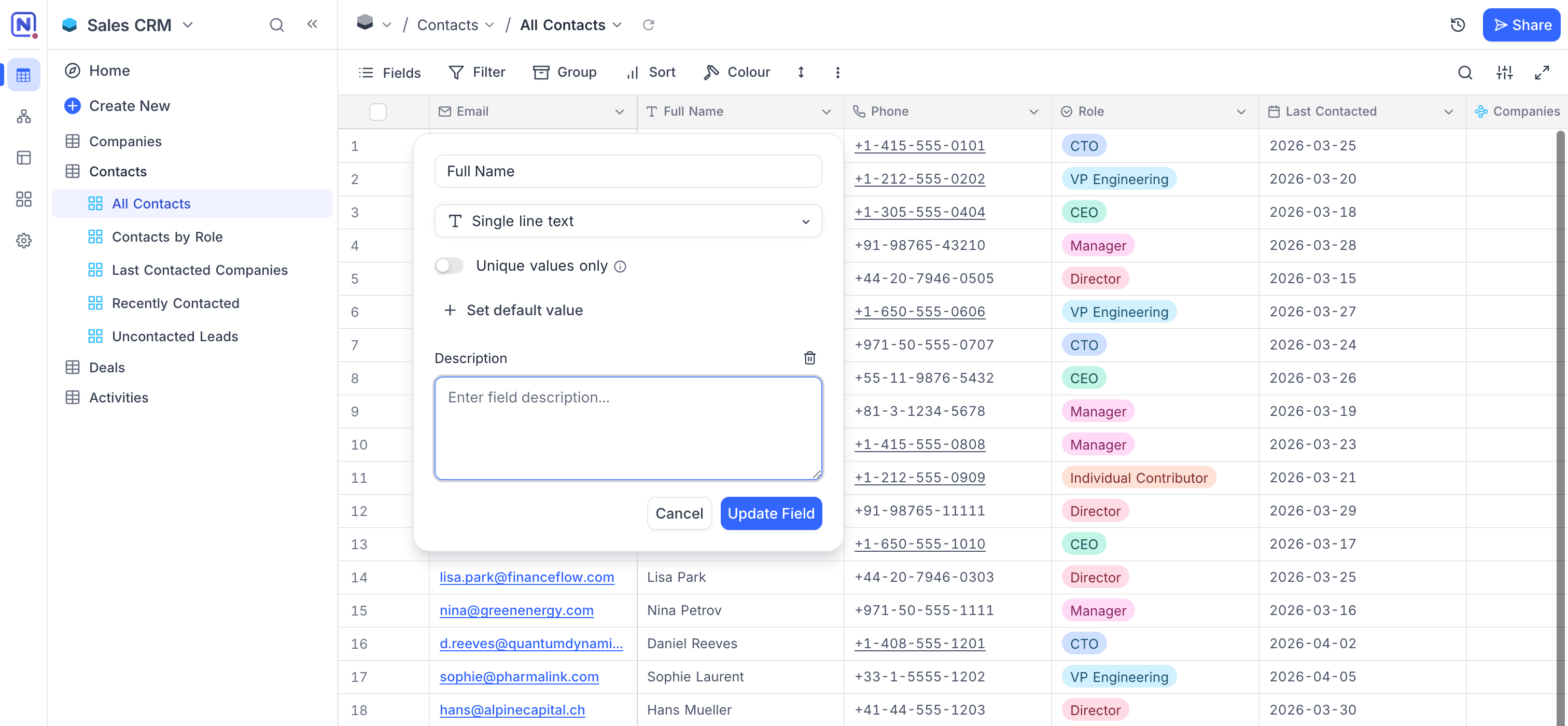Click the Update Field button
The width and height of the screenshot is (1568, 726).
click(x=771, y=513)
